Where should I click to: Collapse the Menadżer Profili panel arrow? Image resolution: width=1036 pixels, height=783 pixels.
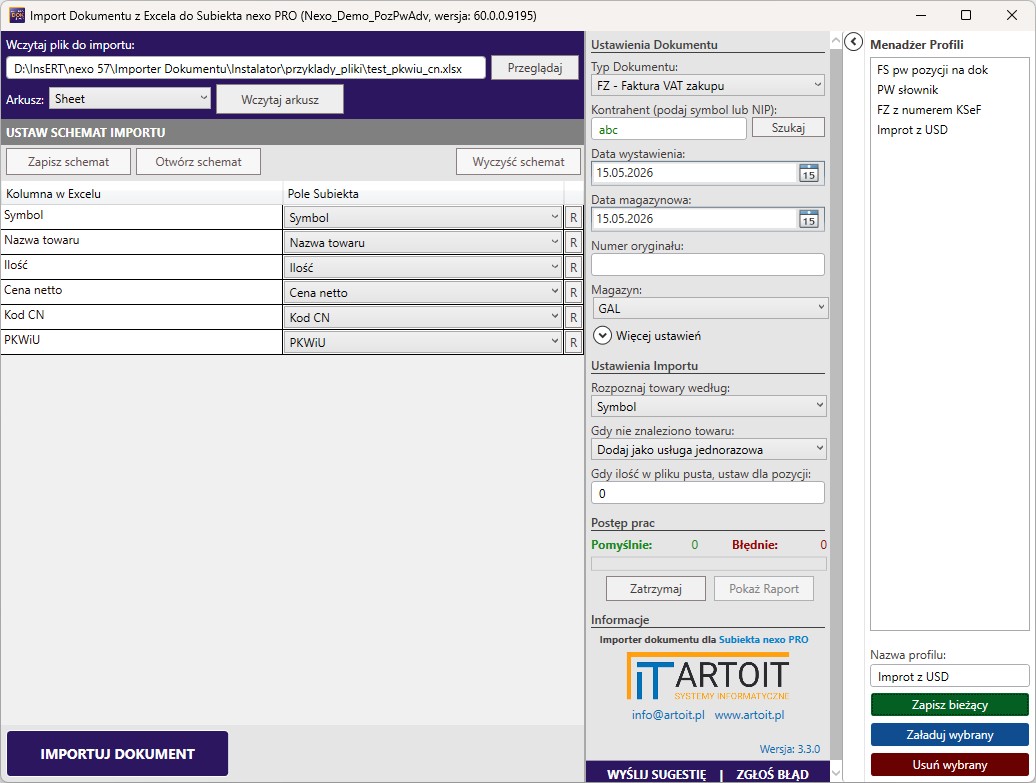click(853, 42)
